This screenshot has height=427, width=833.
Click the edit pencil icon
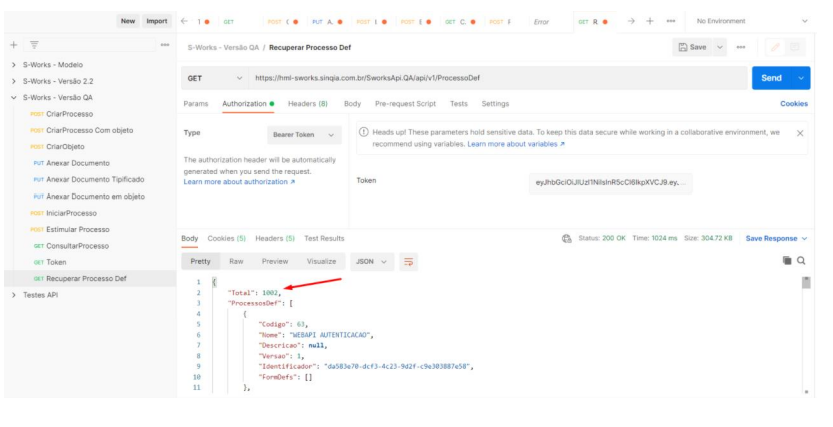click(x=775, y=47)
